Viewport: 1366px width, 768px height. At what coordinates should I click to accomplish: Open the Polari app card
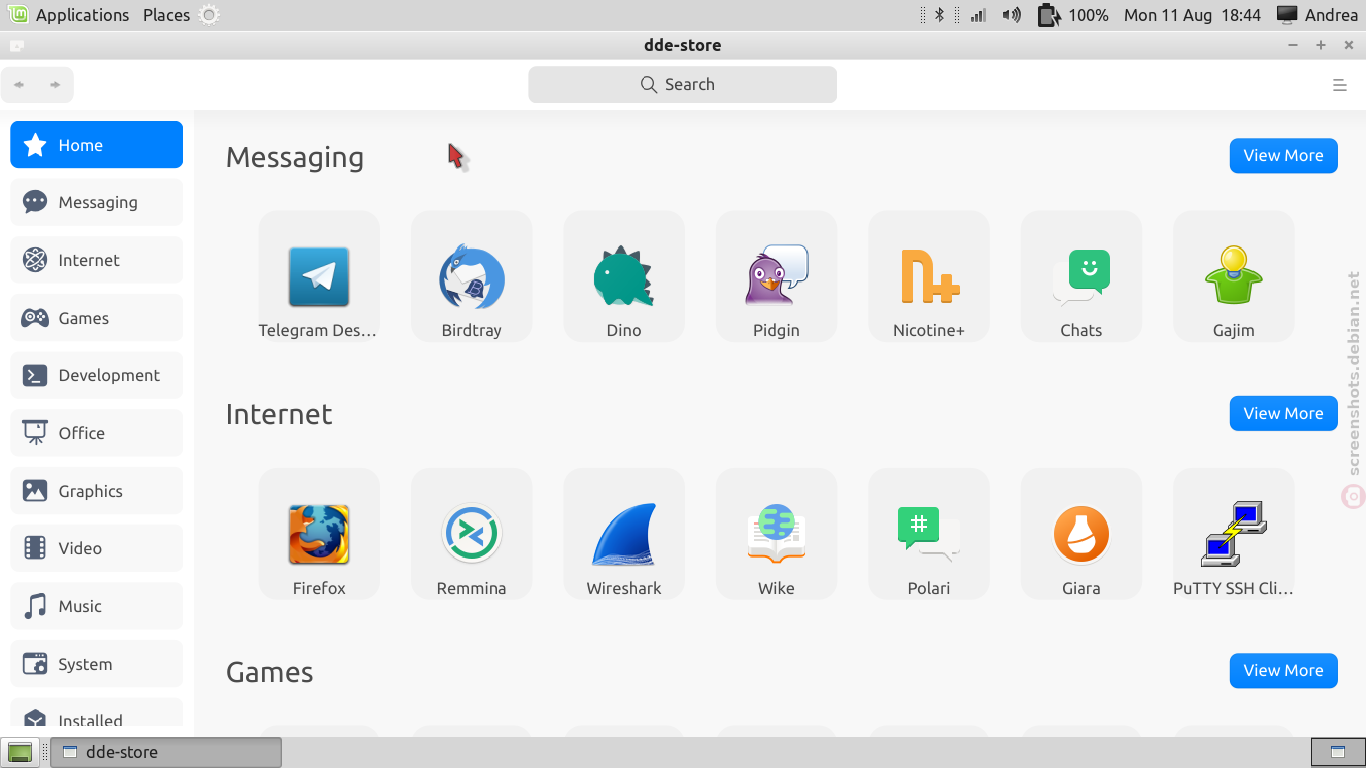click(929, 534)
